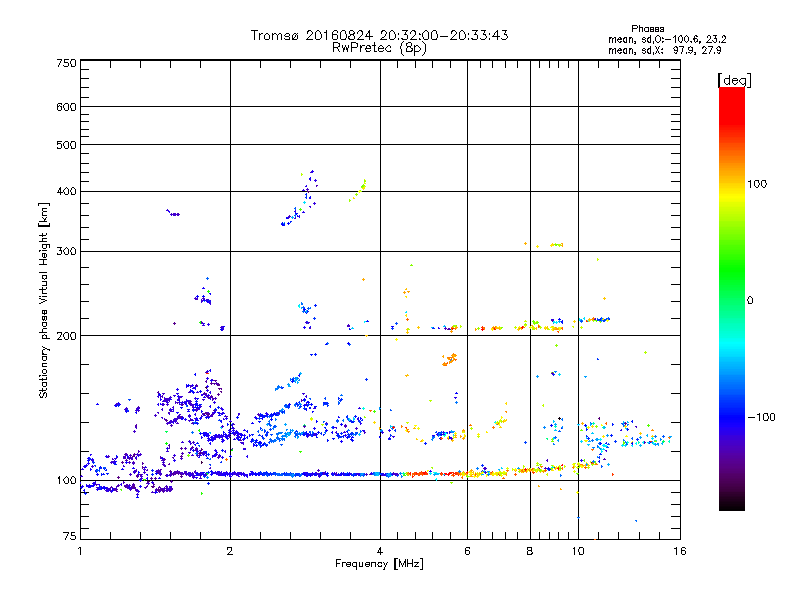Click the x-axis tick label '1'

pos(80,551)
